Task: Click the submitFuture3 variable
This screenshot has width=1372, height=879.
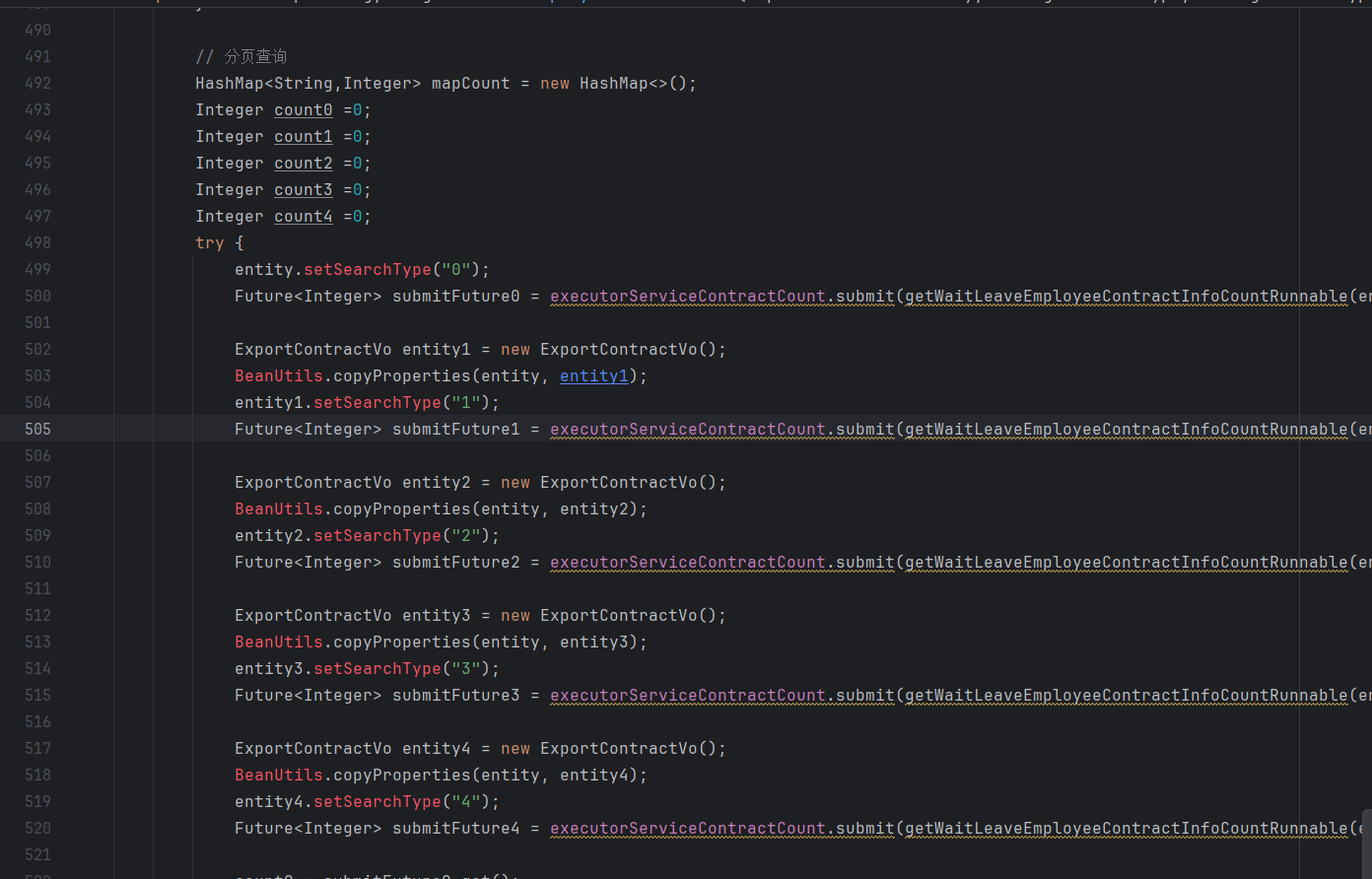Action: pyautogui.click(x=455, y=695)
